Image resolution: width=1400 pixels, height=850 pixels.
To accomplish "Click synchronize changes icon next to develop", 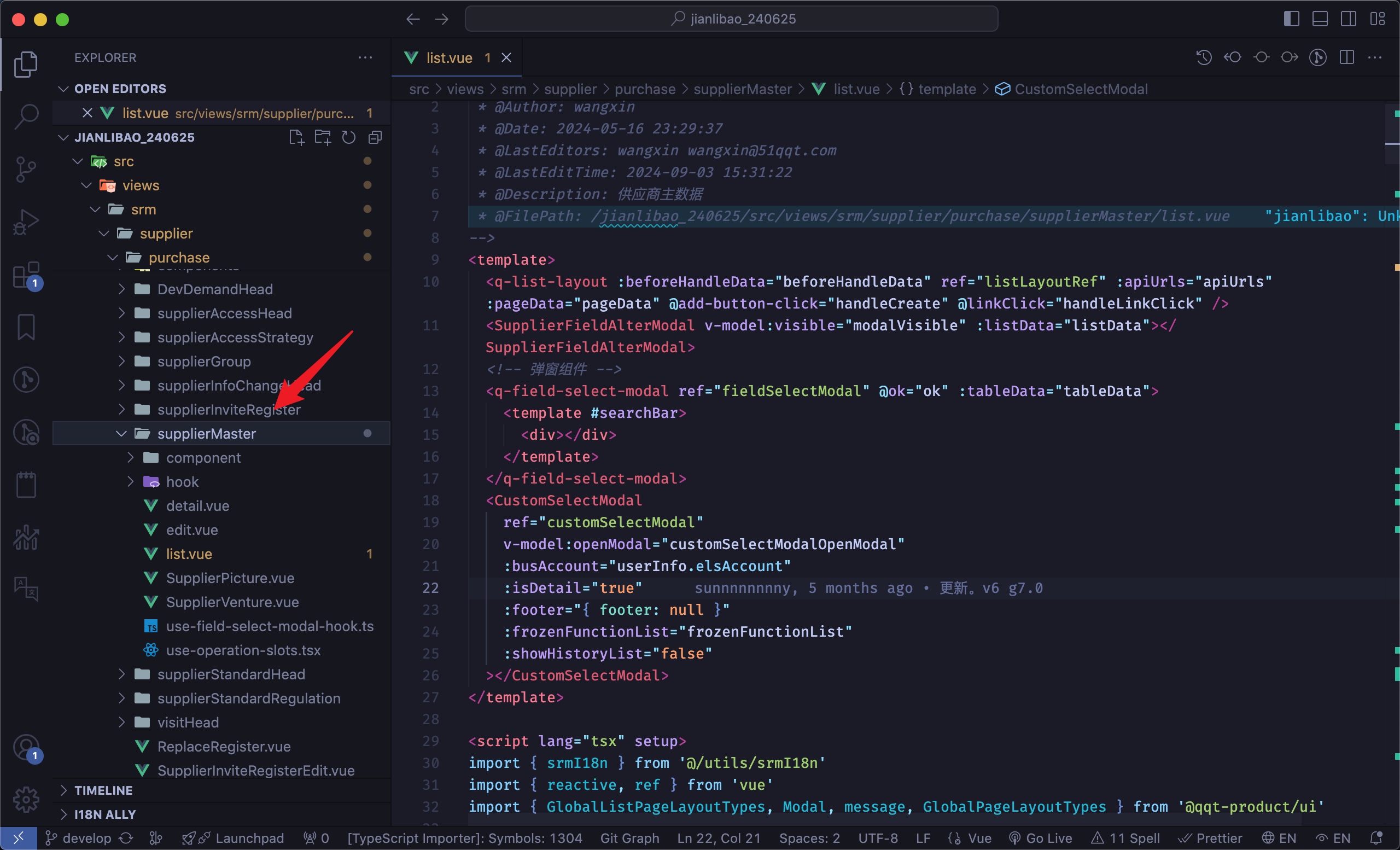I will pos(126,838).
